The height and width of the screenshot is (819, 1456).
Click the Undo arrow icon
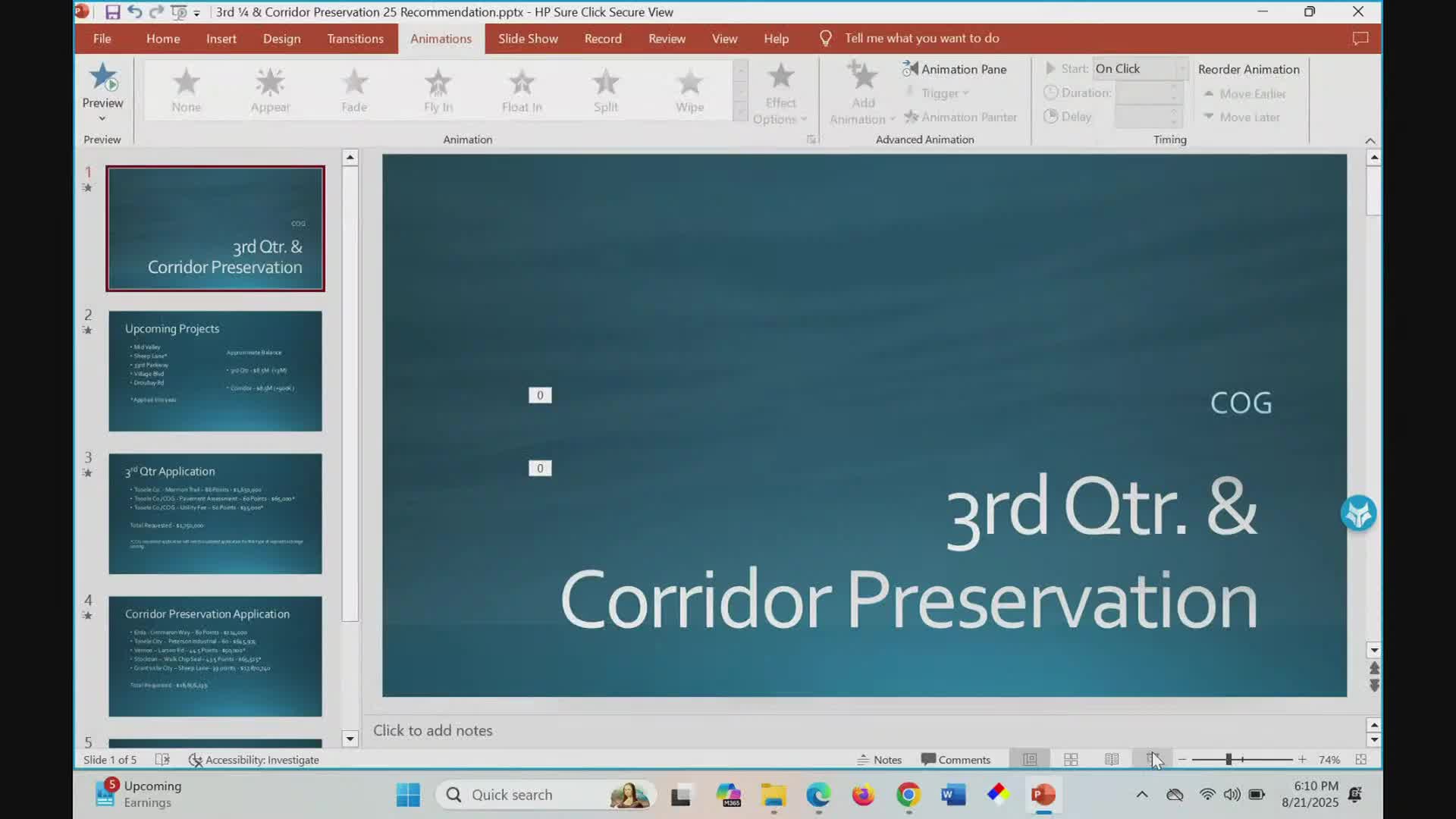134,12
